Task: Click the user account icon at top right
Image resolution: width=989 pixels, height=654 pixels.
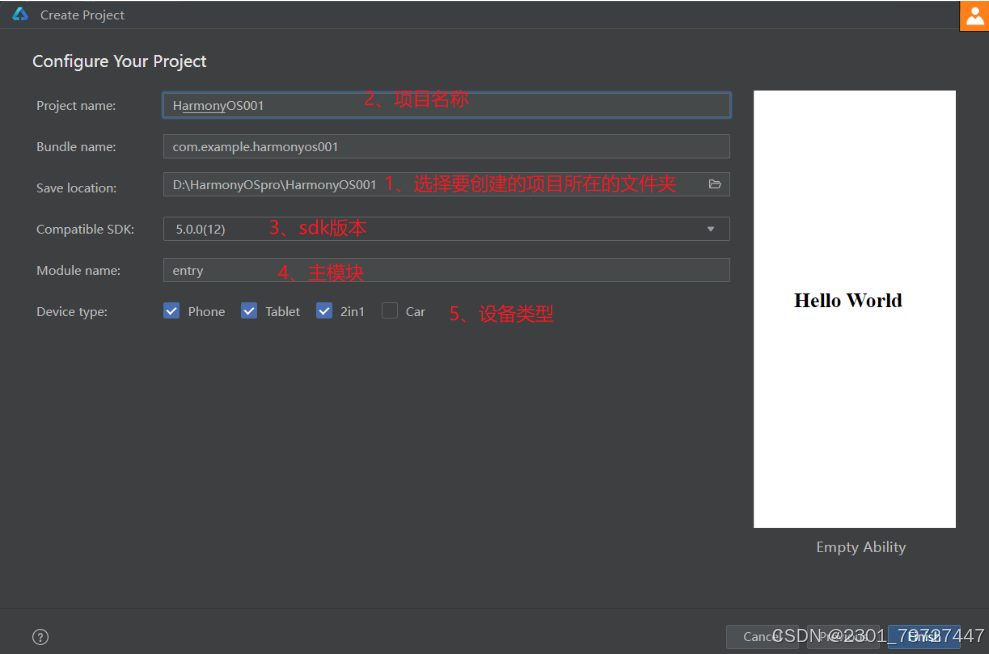Action: click(974, 16)
